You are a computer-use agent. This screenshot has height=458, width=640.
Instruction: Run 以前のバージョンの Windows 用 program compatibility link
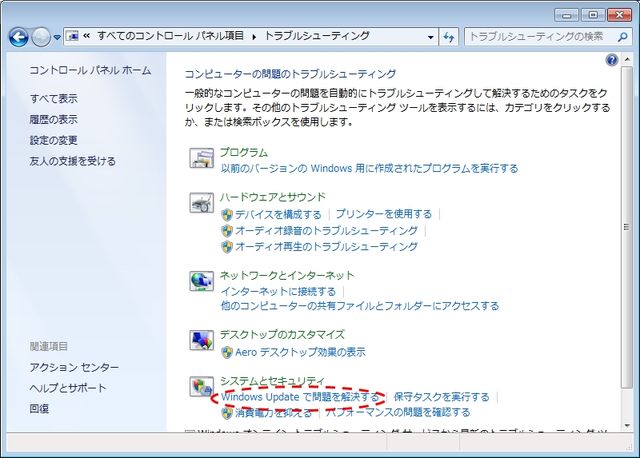[x=369, y=168]
